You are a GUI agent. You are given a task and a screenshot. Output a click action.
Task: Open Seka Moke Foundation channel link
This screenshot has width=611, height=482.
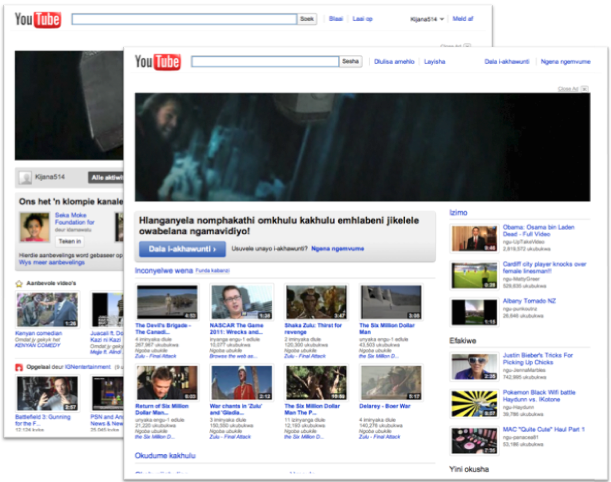pyautogui.click(x=74, y=219)
